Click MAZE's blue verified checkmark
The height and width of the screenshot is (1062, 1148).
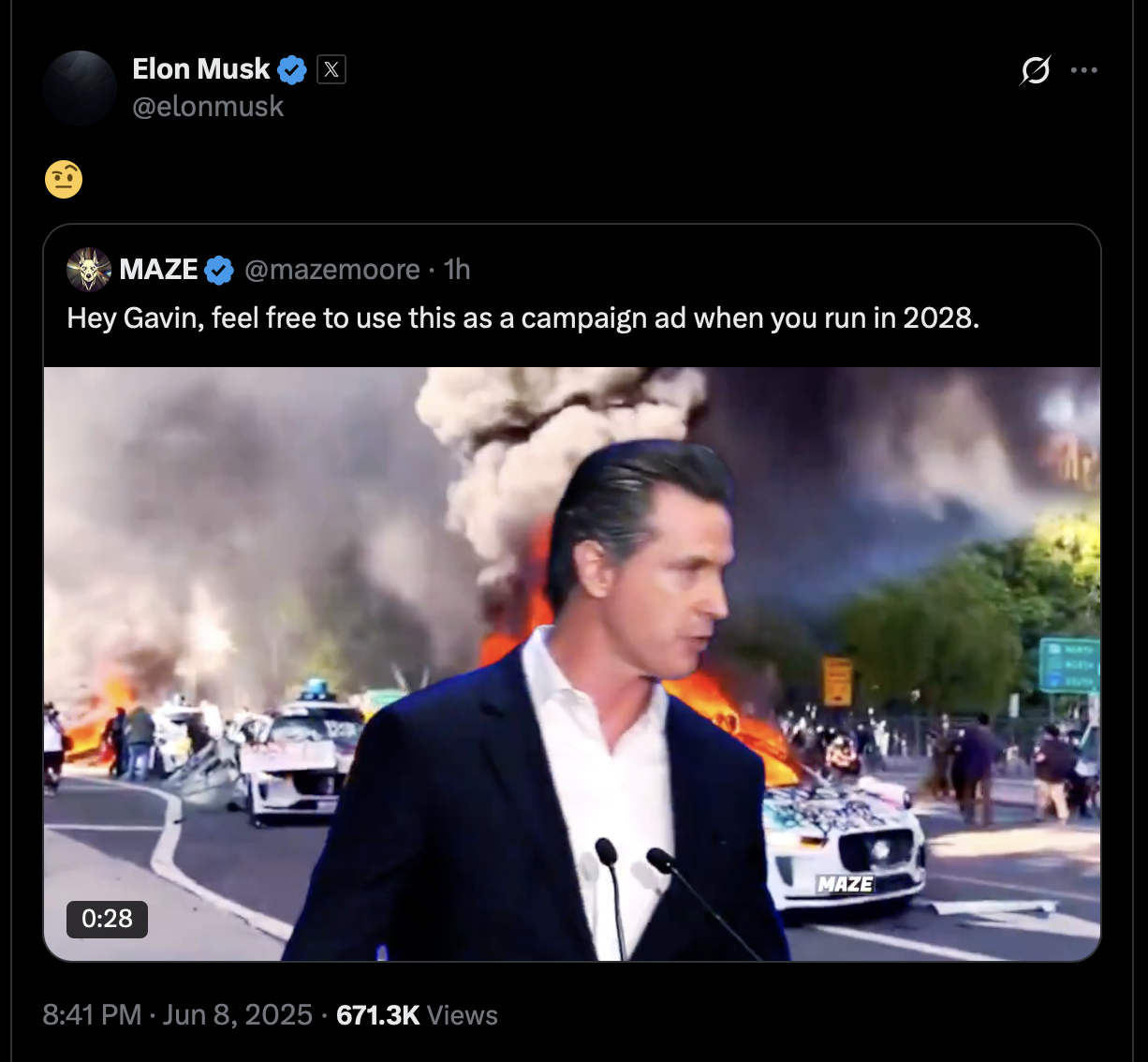pyautogui.click(x=219, y=271)
